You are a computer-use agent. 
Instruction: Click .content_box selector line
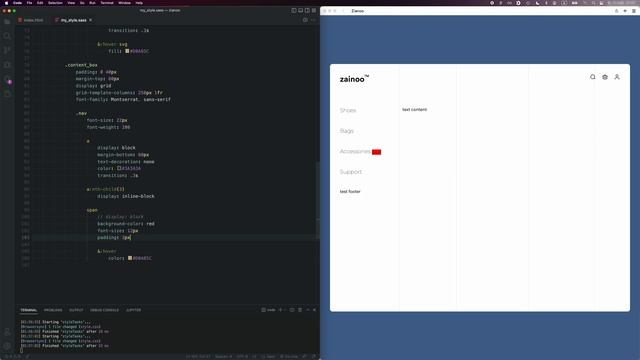[x=81, y=65]
